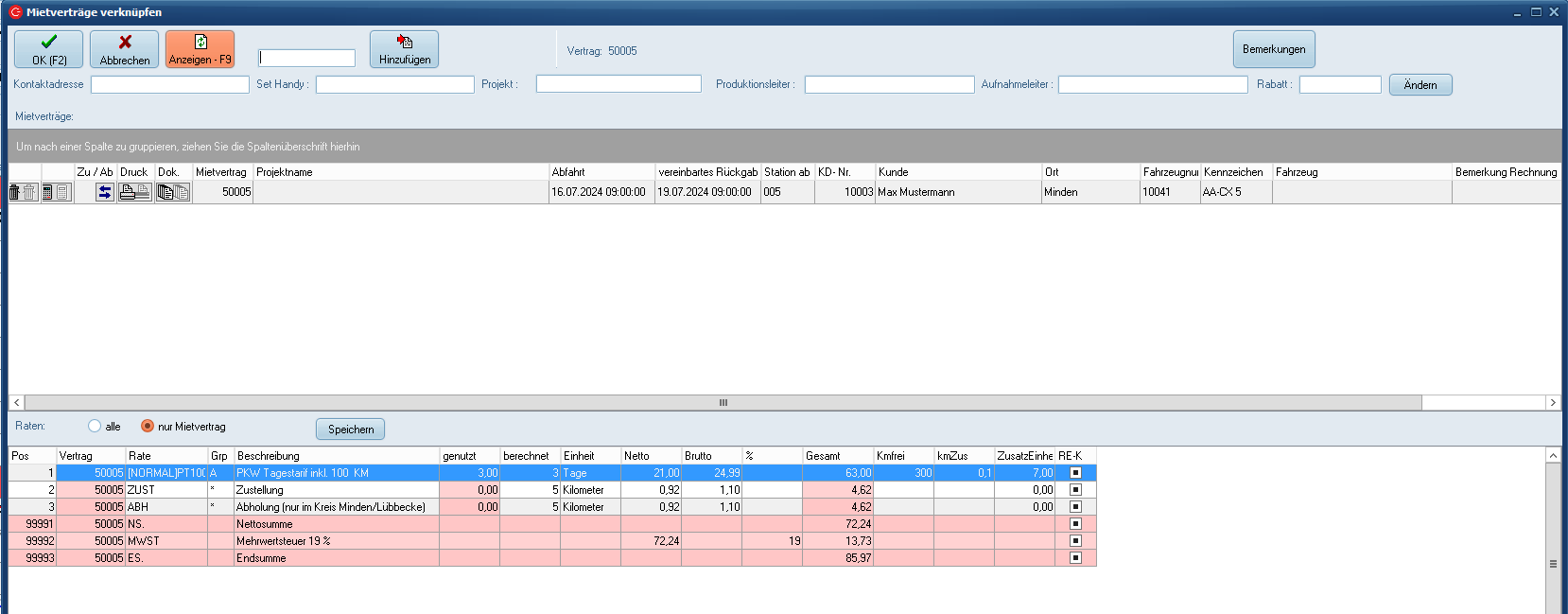The image size is (1568, 614).
Task: Click the Zu / Ab arrows icon
Action: (105, 192)
